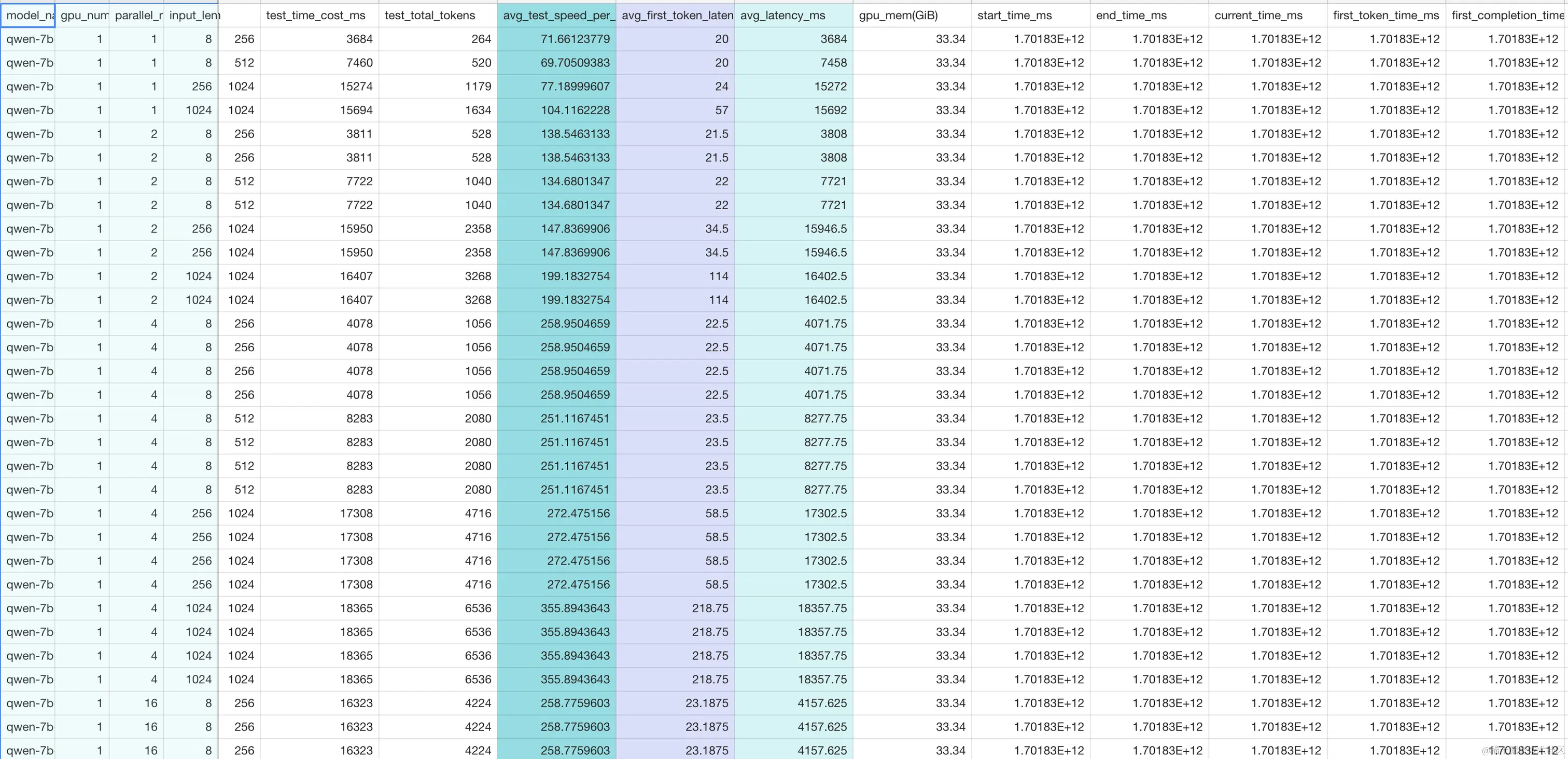Click the test_total_tokens column header
The height and width of the screenshot is (759, 1568).
click(431, 15)
